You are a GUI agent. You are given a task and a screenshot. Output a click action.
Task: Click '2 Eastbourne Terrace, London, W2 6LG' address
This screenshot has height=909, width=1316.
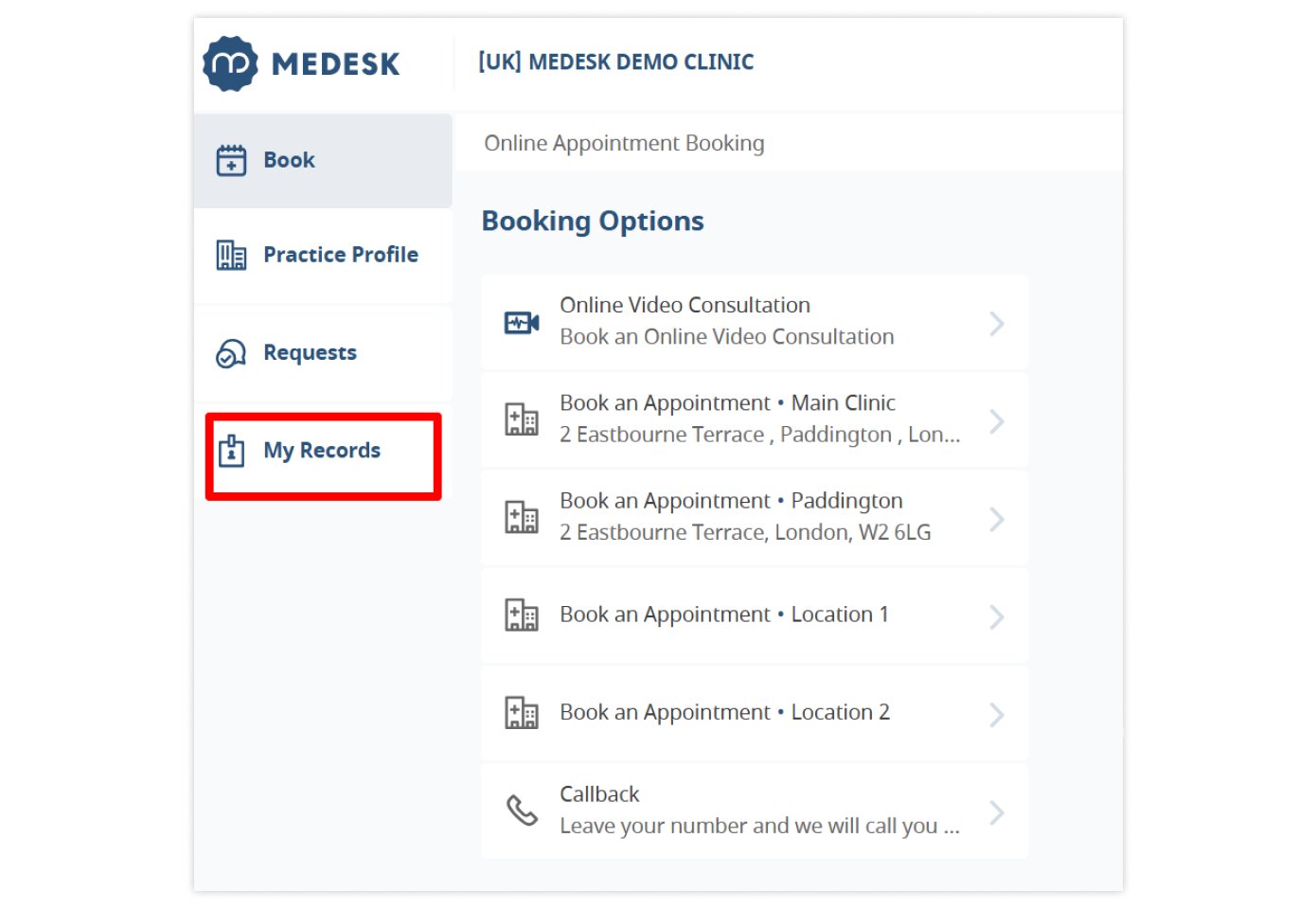[x=745, y=532]
